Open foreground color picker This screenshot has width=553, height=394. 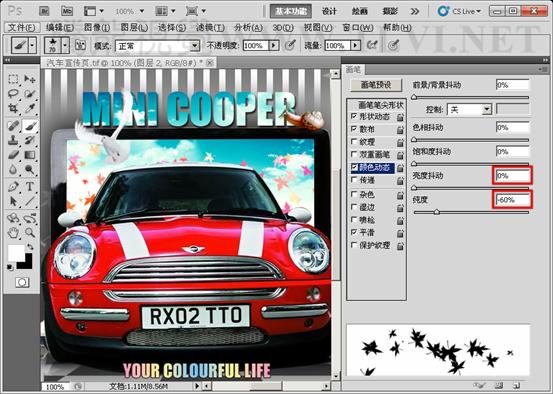coord(16,253)
